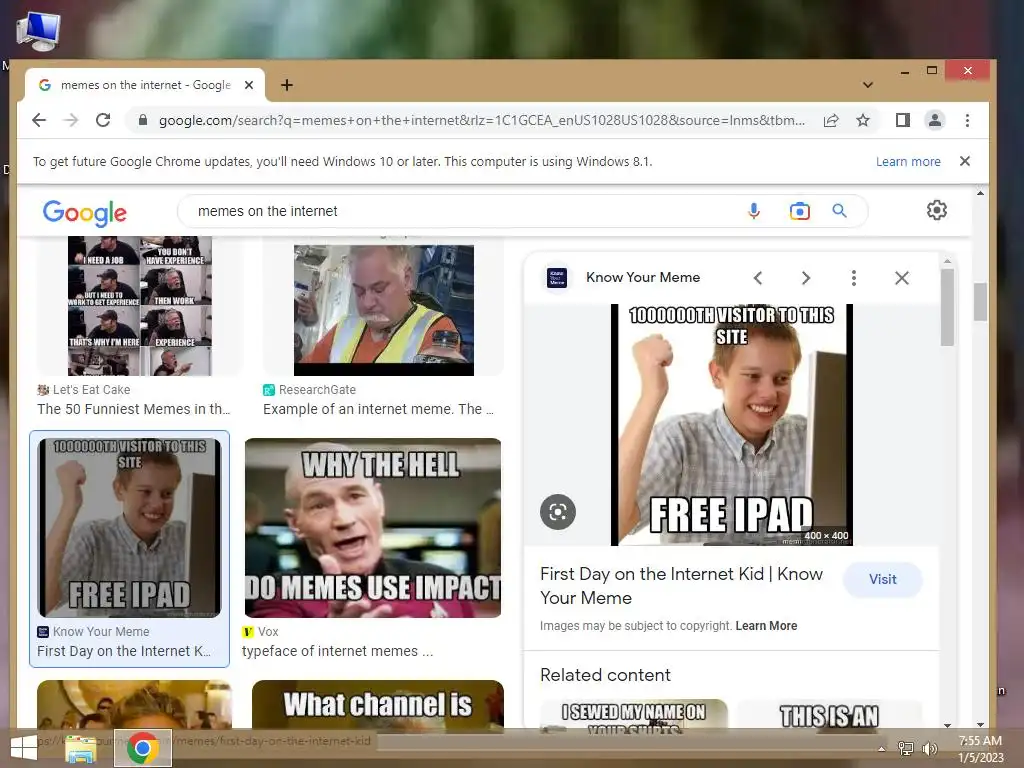Bookmark this page with the star

863,120
